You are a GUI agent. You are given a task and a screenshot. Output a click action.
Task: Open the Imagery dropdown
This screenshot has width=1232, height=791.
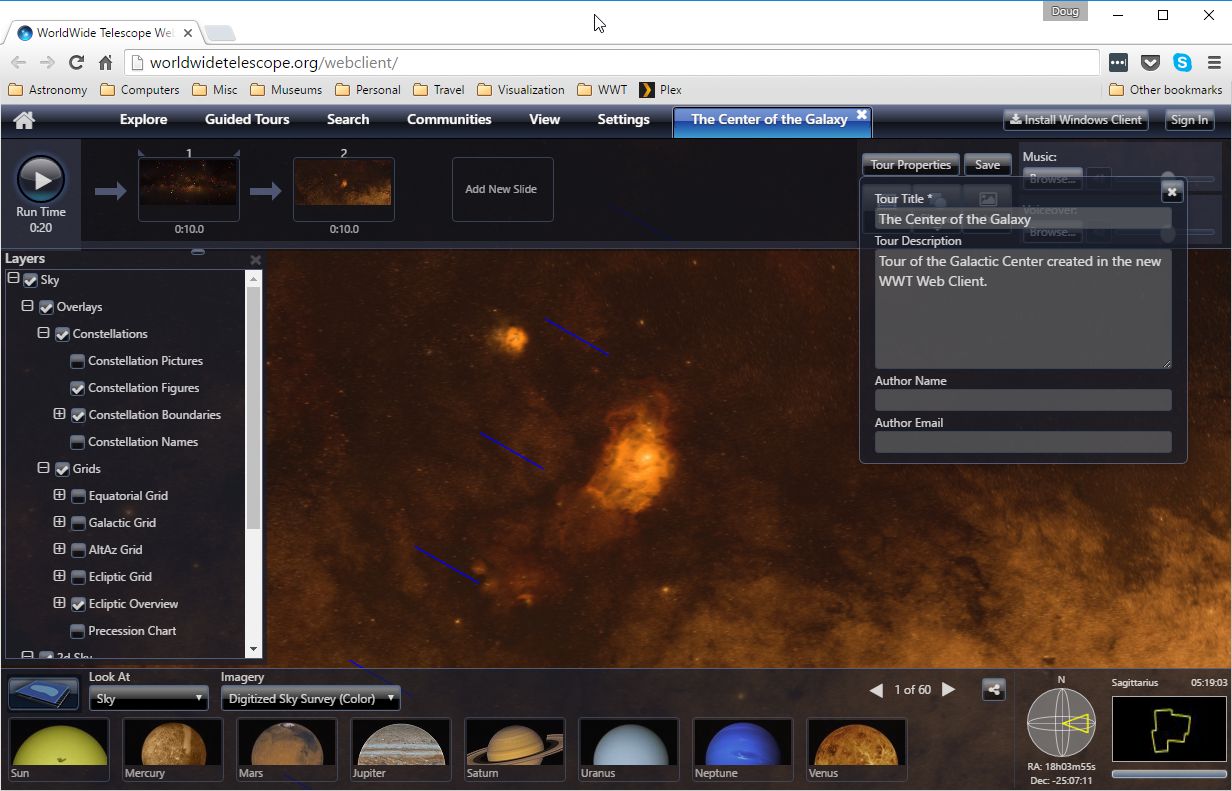click(x=310, y=699)
